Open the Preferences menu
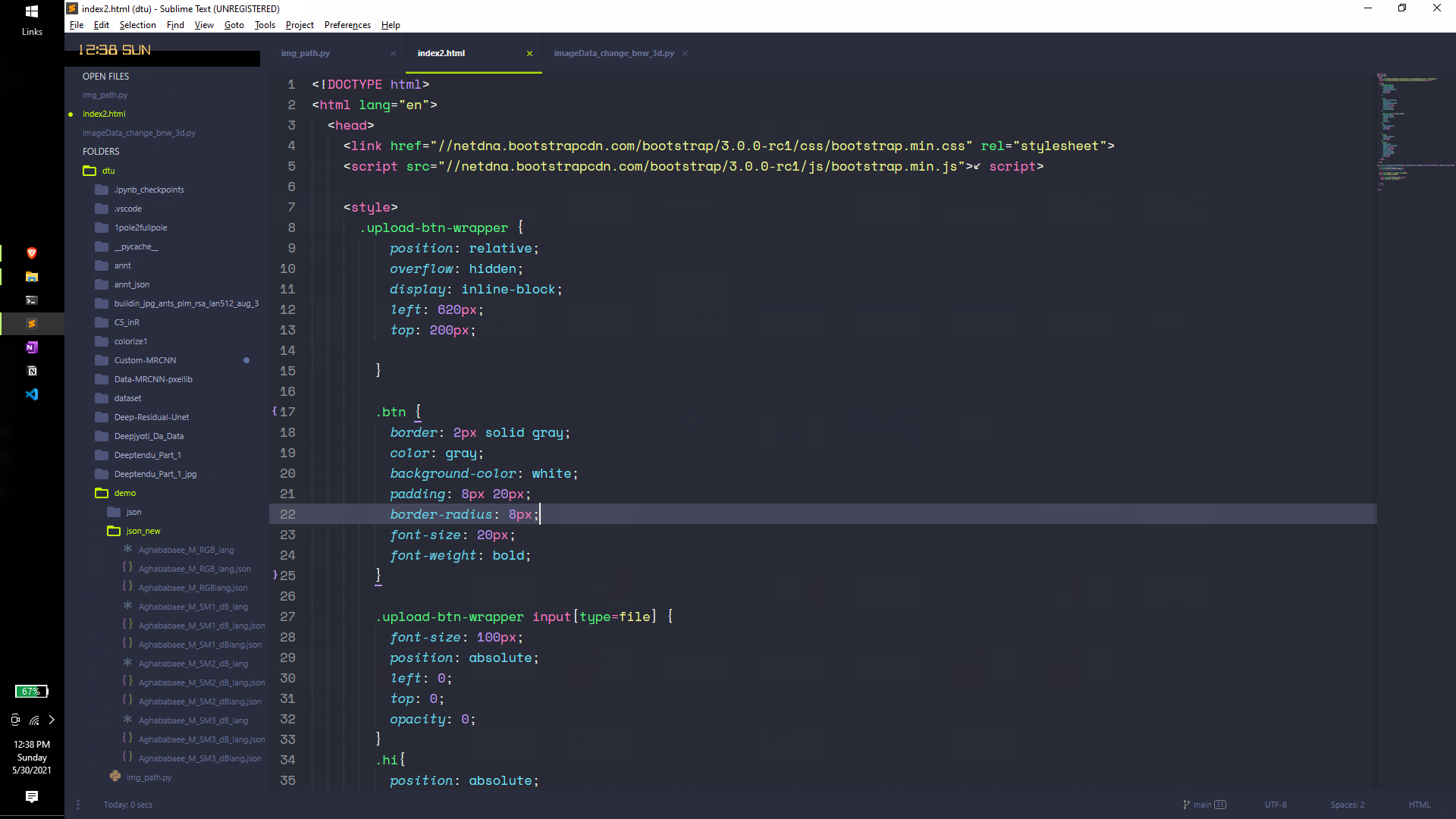 [x=347, y=25]
